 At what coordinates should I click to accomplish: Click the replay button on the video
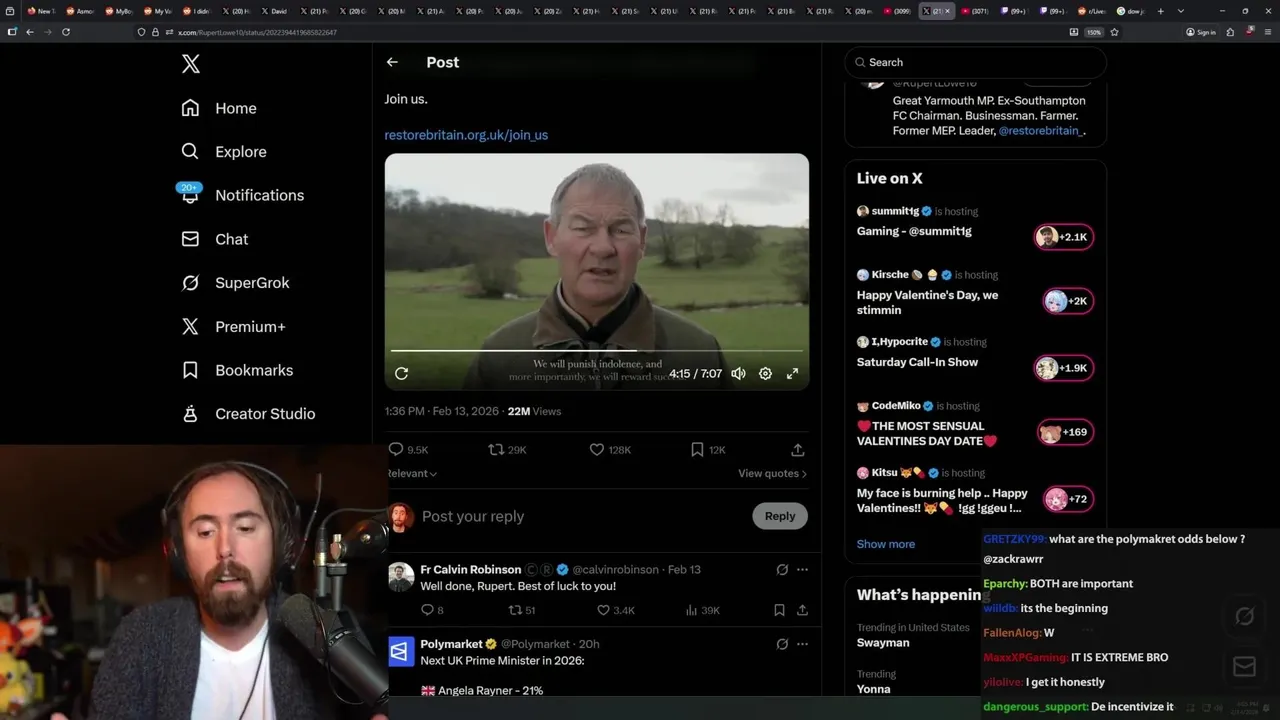tap(402, 373)
